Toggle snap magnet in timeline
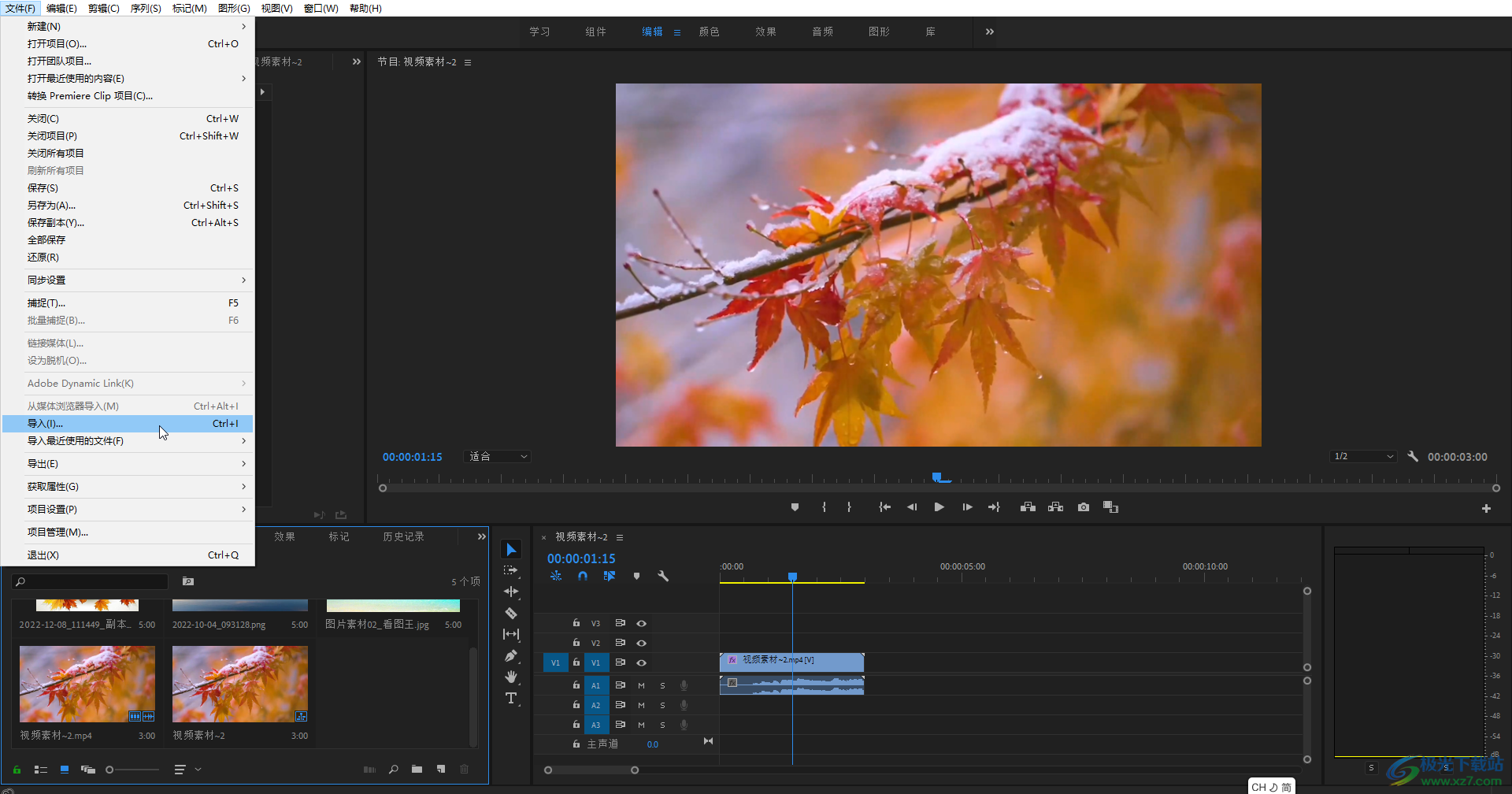 point(582,576)
